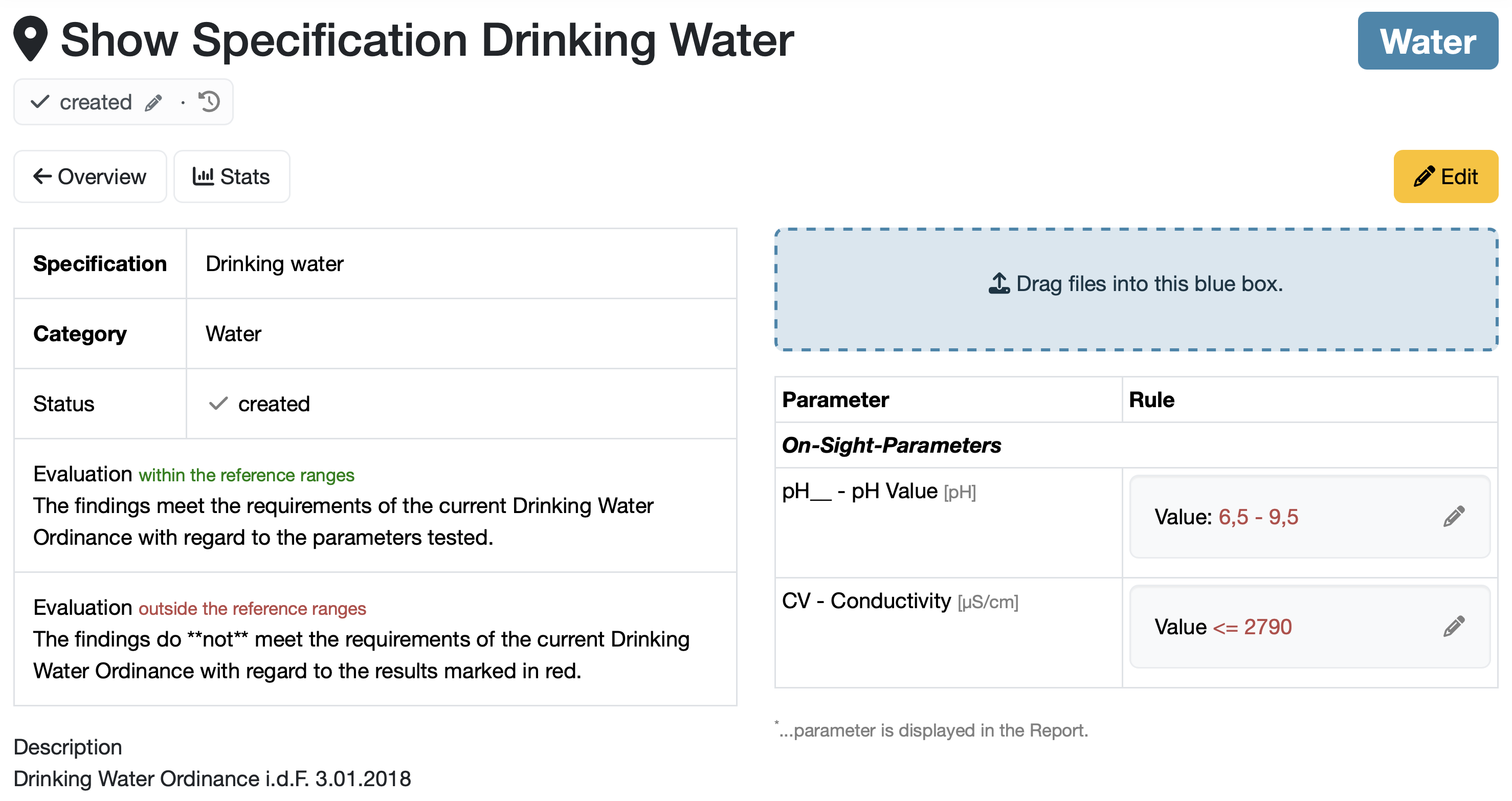The width and height of the screenshot is (1512, 801).
Task: Click the Parameter column header
Action: (x=835, y=399)
